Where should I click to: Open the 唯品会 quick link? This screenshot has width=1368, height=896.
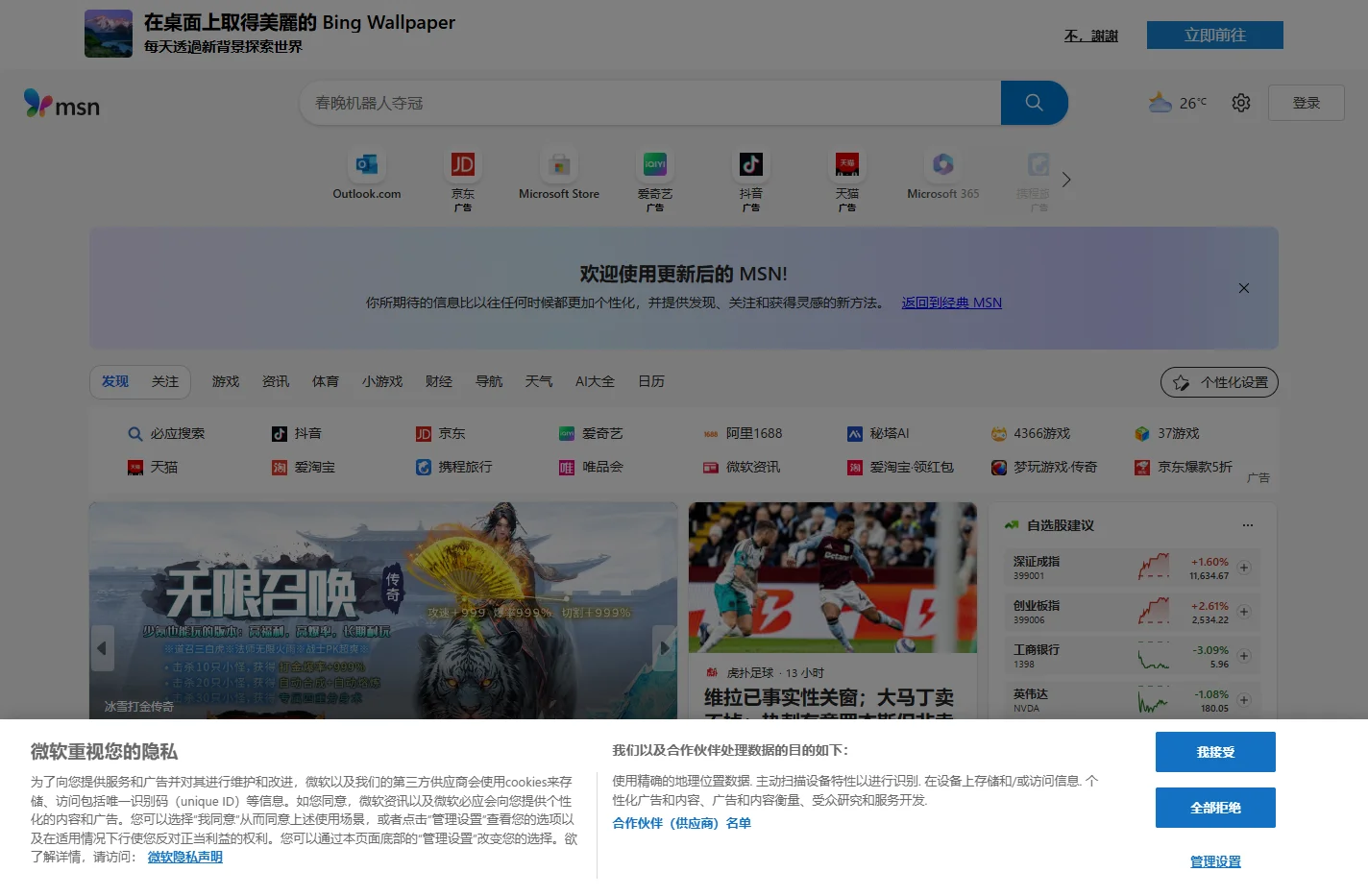click(x=592, y=468)
